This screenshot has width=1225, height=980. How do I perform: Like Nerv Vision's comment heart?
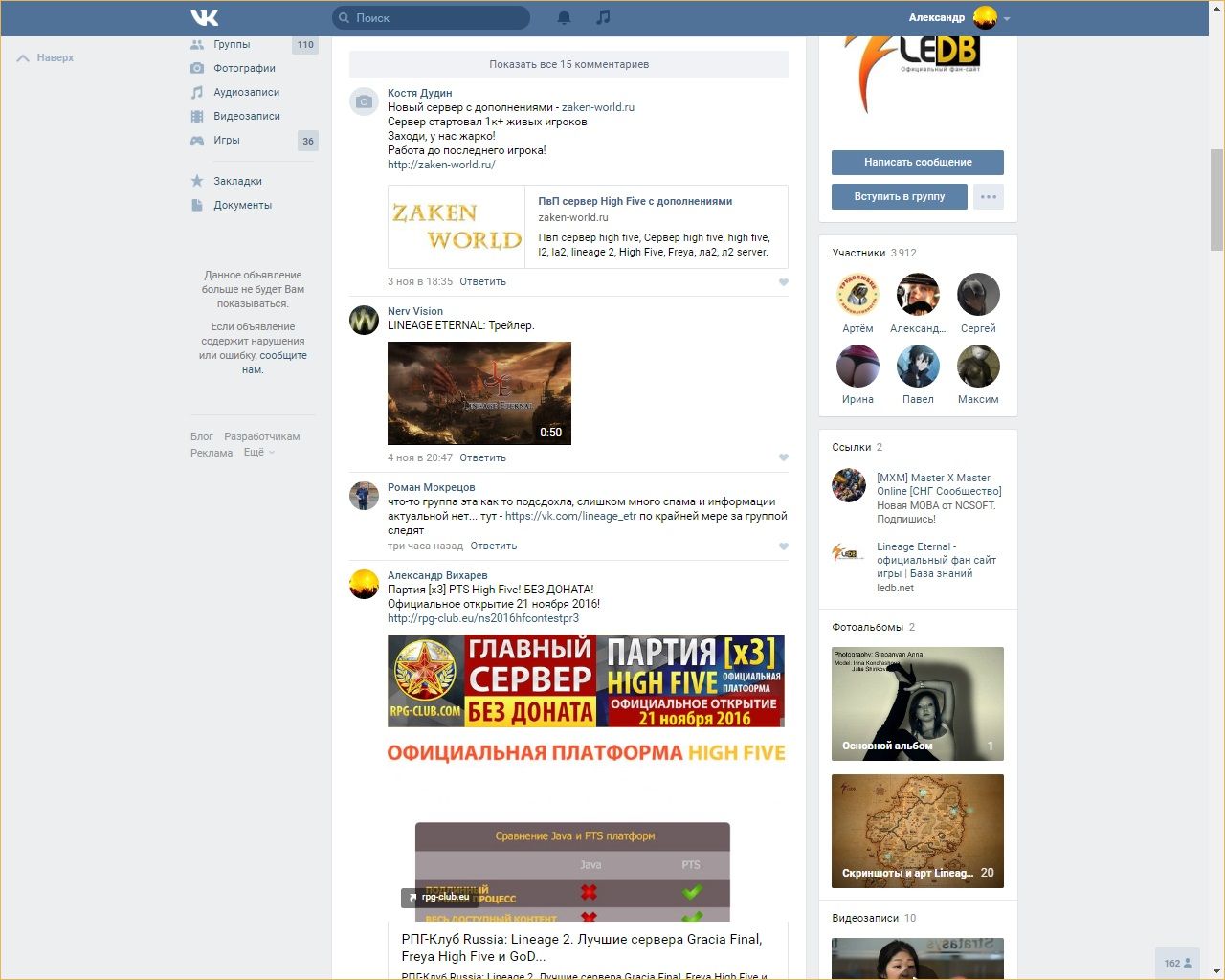[x=784, y=457]
